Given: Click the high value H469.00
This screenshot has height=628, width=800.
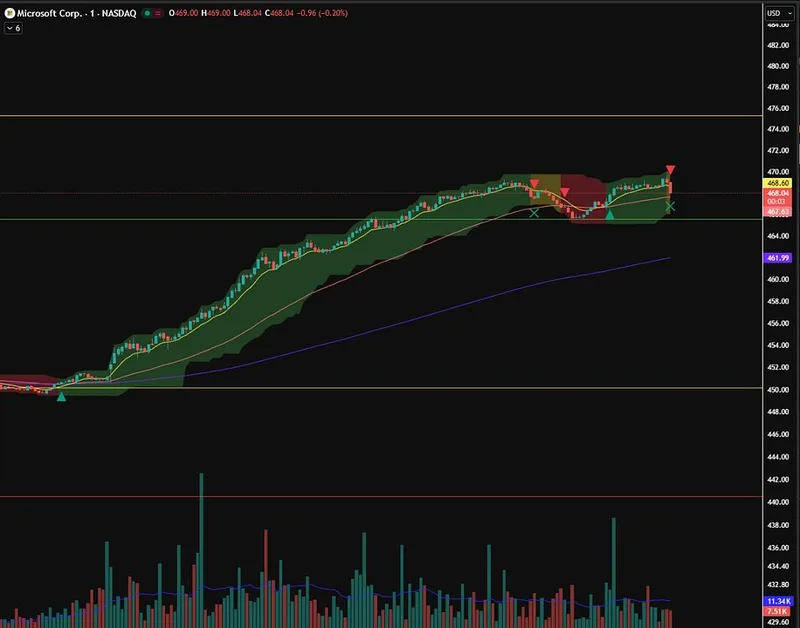Looking at the screenshot, I should pyautogui.click(x=216, y=13).
